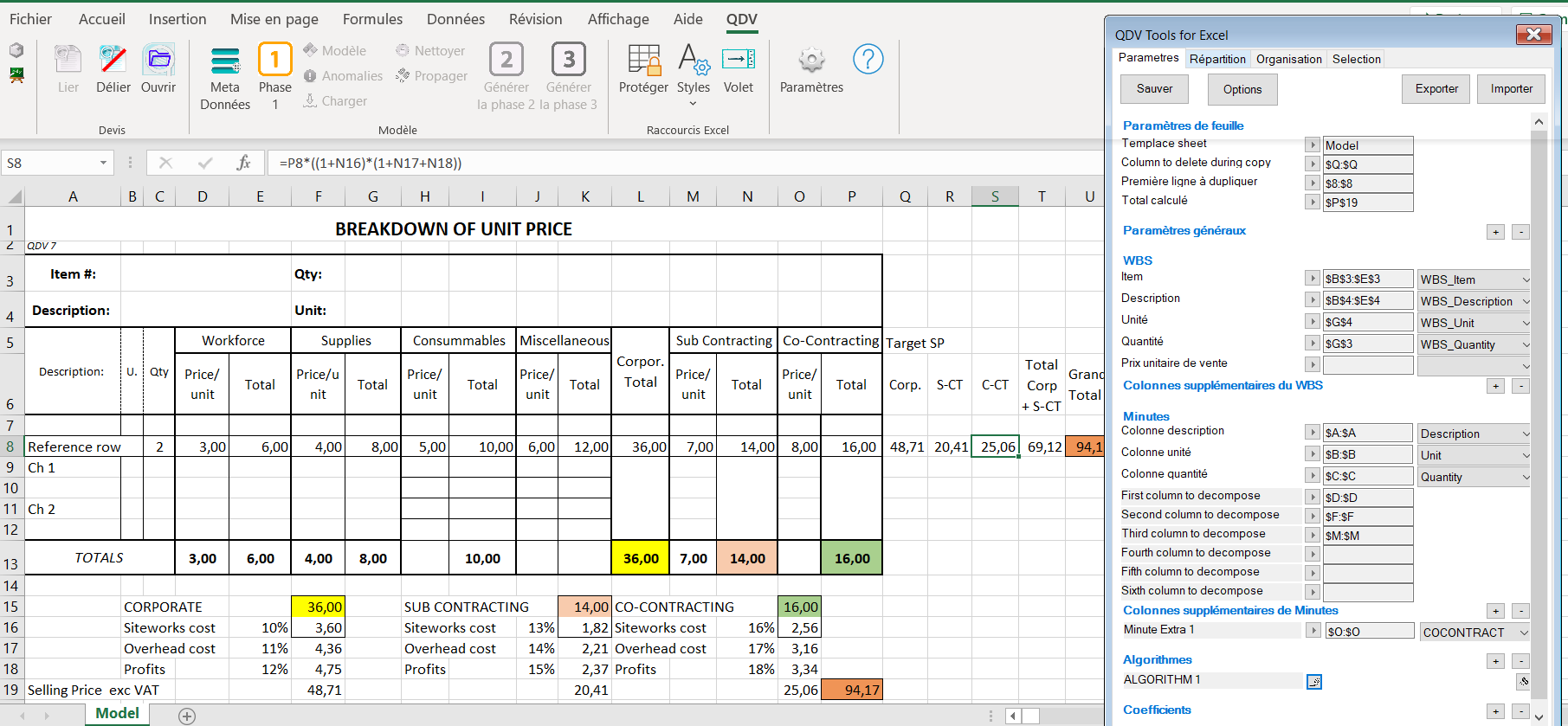Select the green 16,00 totals cell
The height and width of the screenshot is (726, 1568).
click(851, 558)
